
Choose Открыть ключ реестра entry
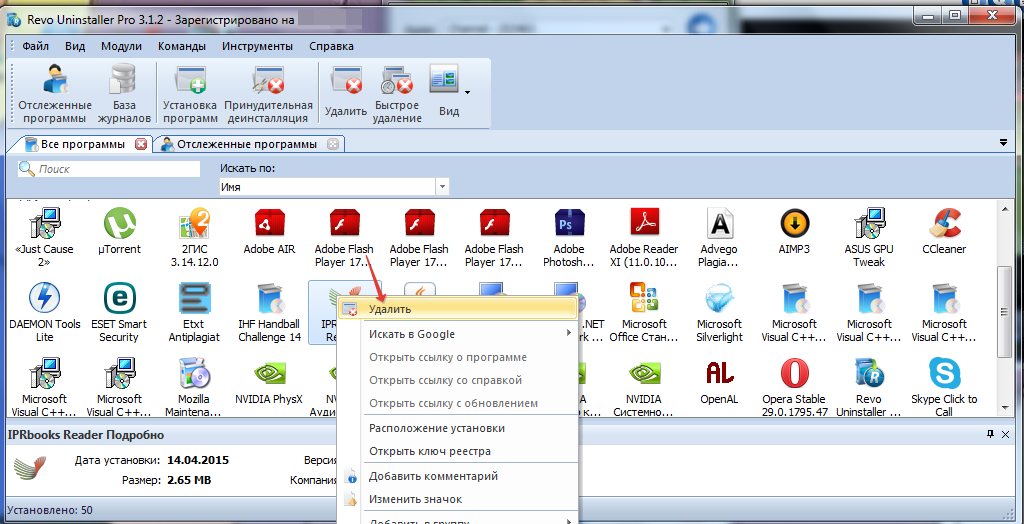(x=457, y=451)
